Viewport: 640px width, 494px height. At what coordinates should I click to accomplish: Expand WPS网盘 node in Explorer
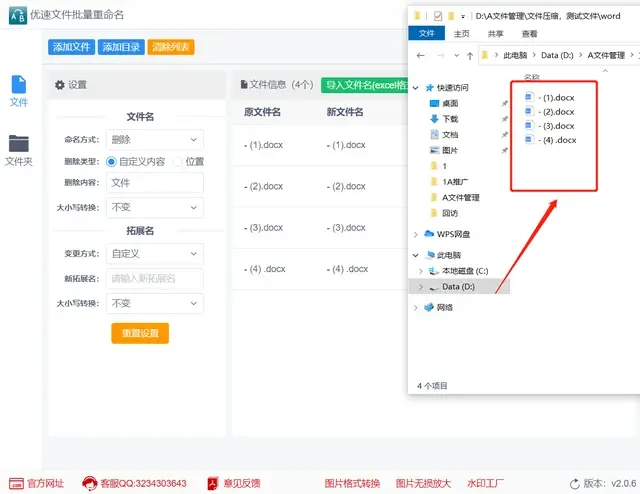(x=416, y=234)
